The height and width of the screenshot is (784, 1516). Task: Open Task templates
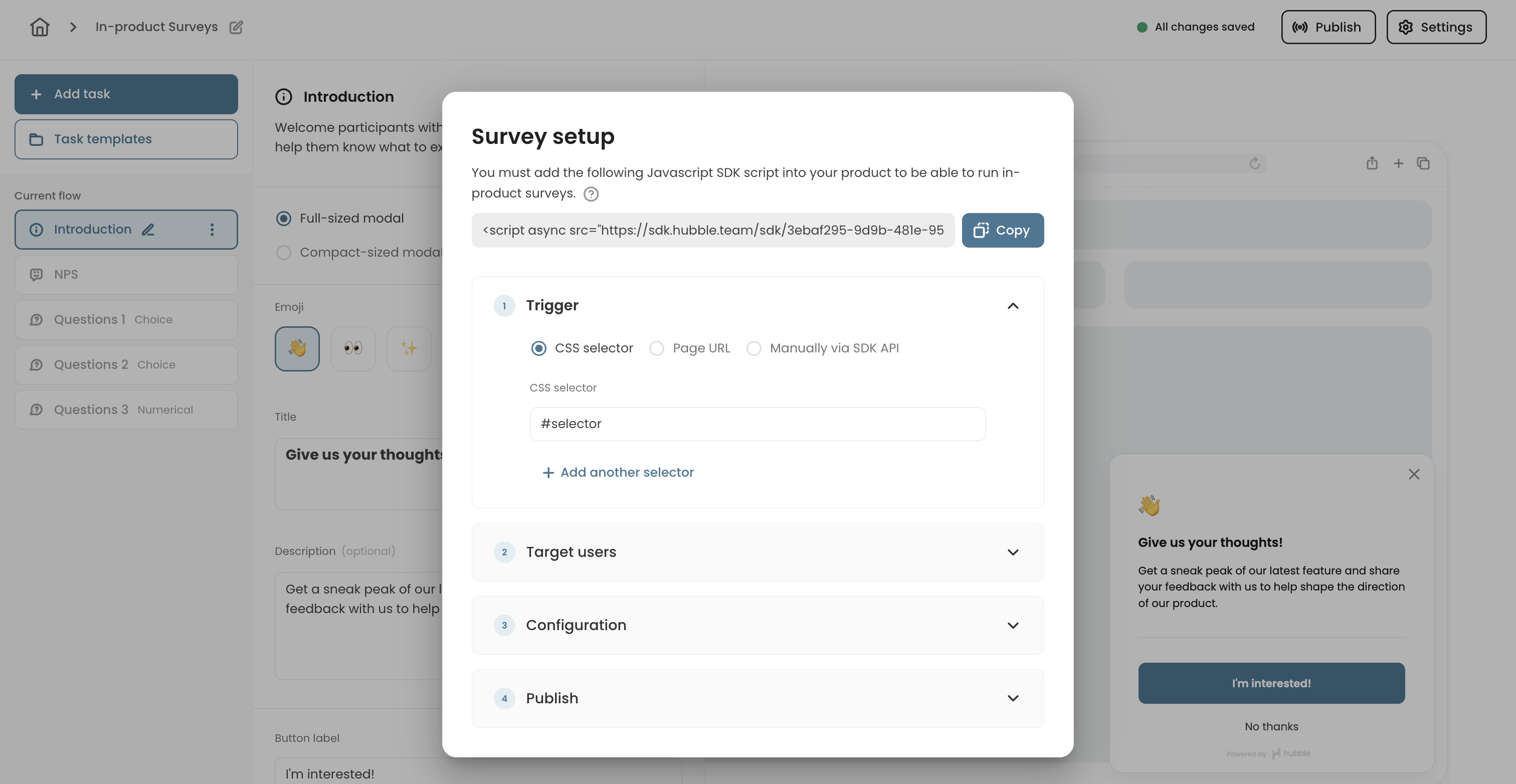(126, 139)
